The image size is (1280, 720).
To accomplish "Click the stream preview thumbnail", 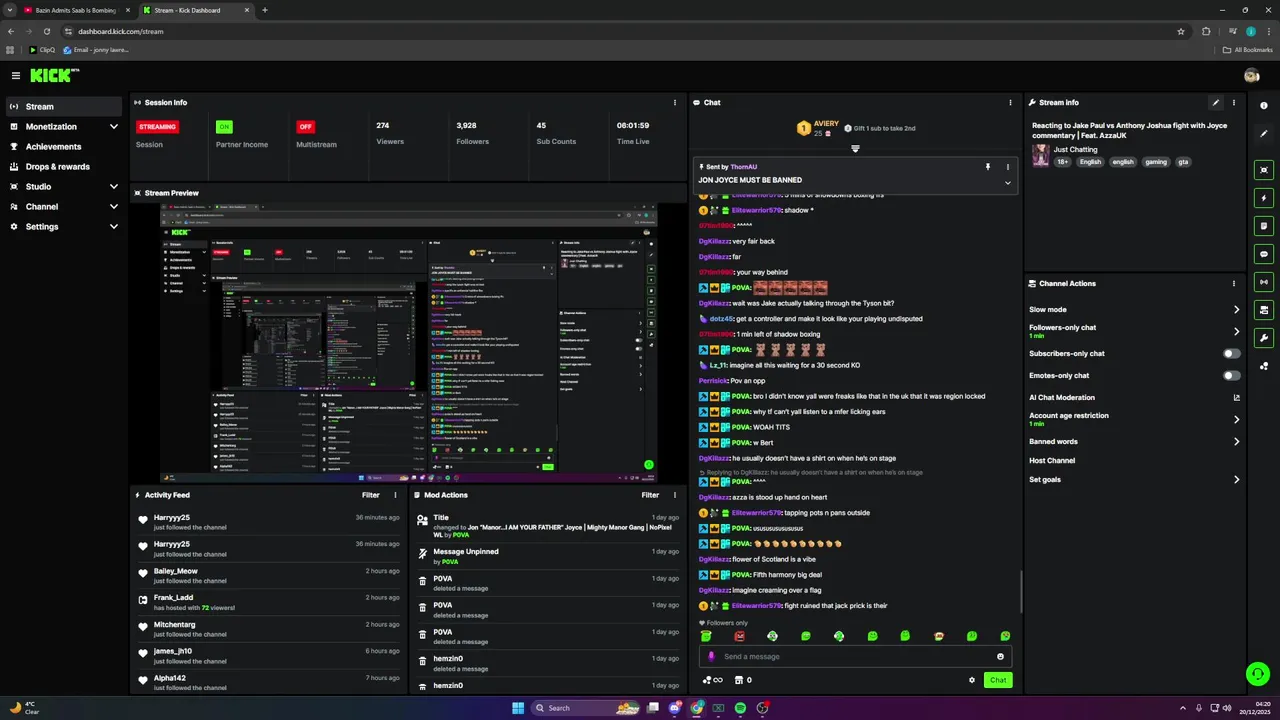I will point(409,343).
